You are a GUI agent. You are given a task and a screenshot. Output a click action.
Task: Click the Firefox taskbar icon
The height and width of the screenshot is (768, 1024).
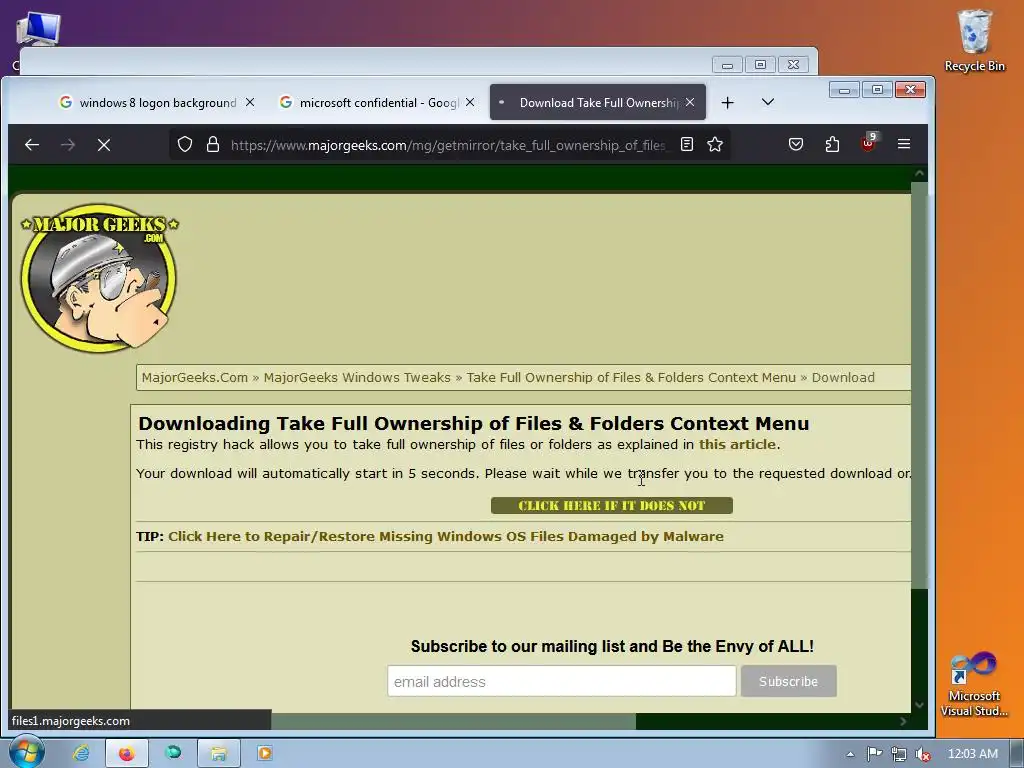[127, 754]
